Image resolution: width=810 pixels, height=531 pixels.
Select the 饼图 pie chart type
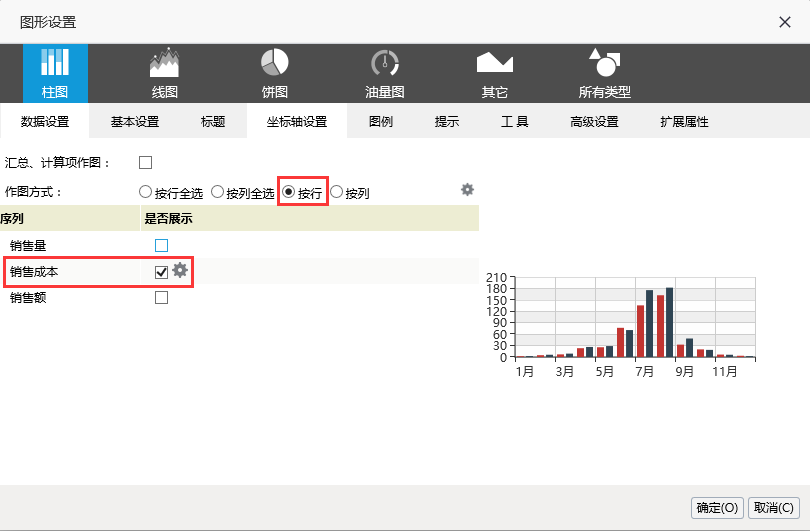[x=274, y=73]
